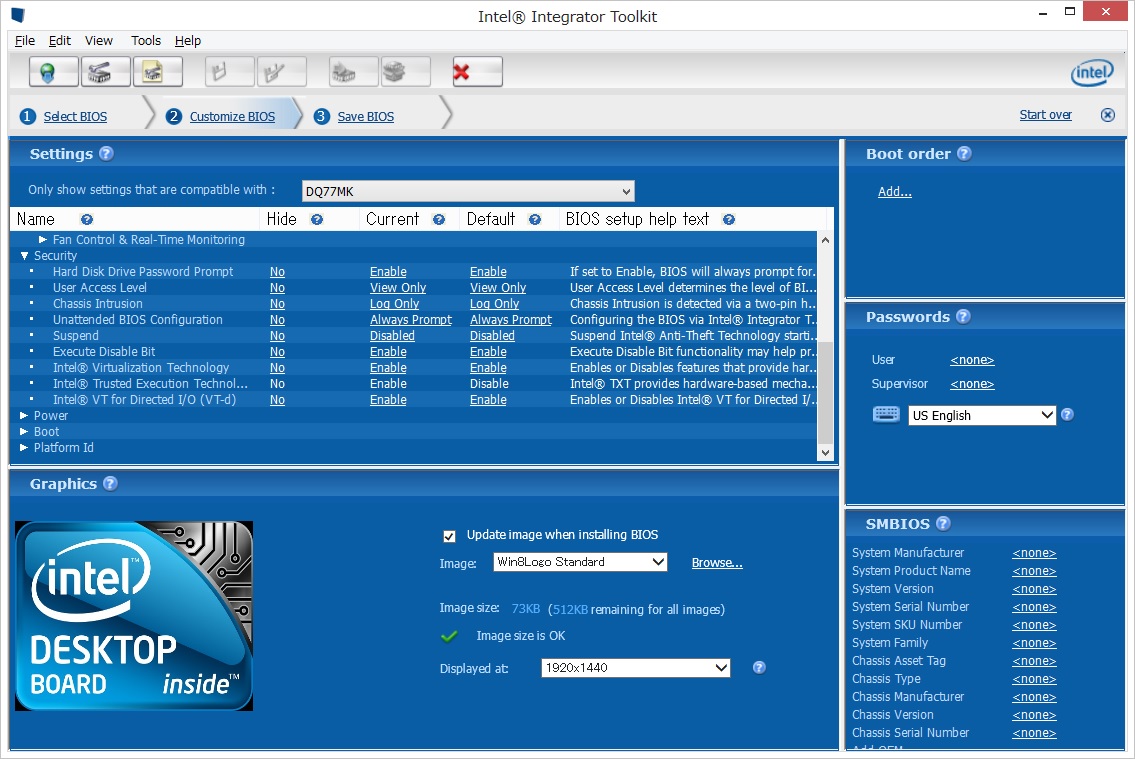Open the Tools menu
Image resolution: width=1135 pixels, height=759 pixels.
145,41
